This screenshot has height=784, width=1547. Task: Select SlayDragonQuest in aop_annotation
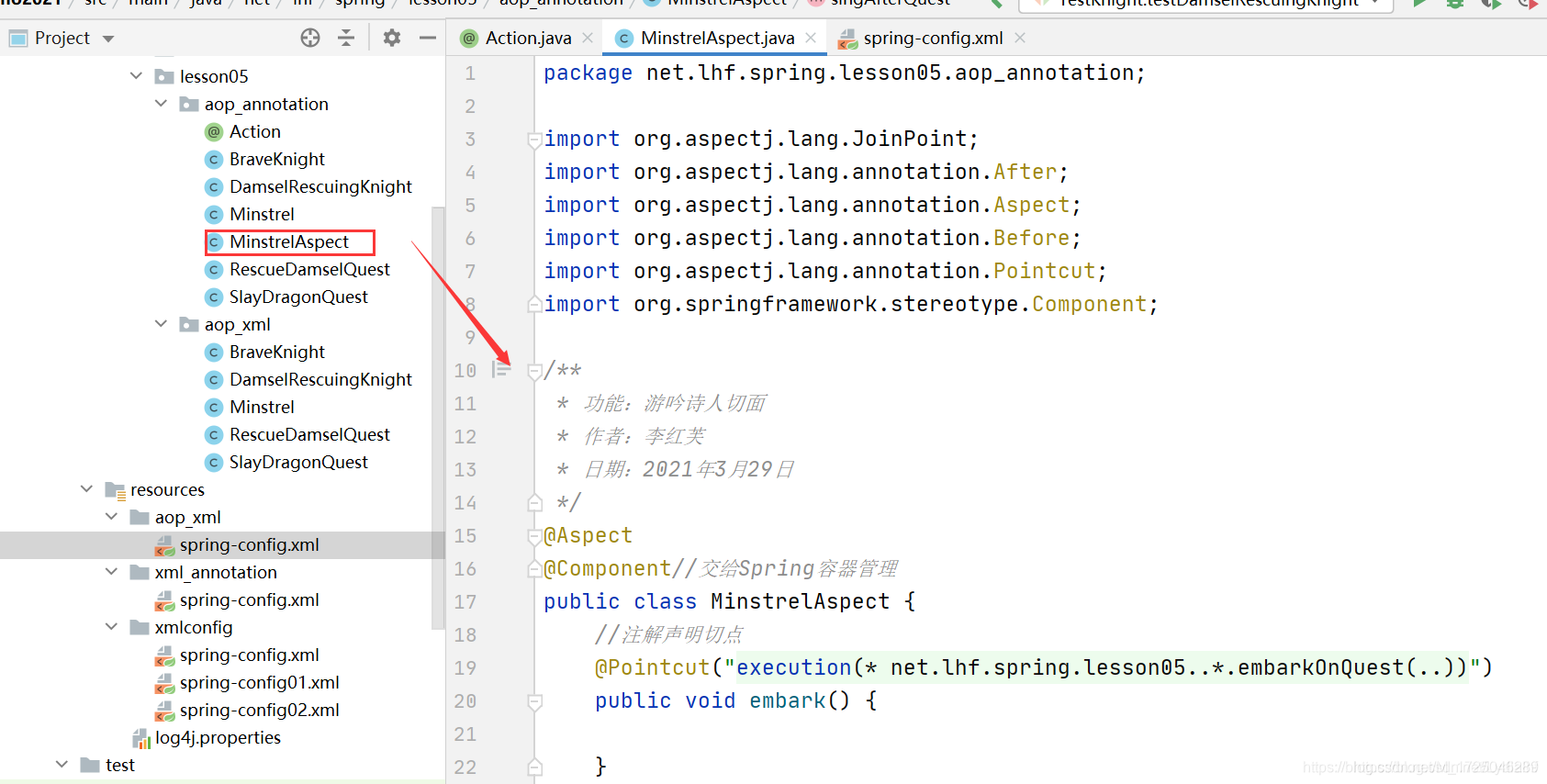click(298, 297)
